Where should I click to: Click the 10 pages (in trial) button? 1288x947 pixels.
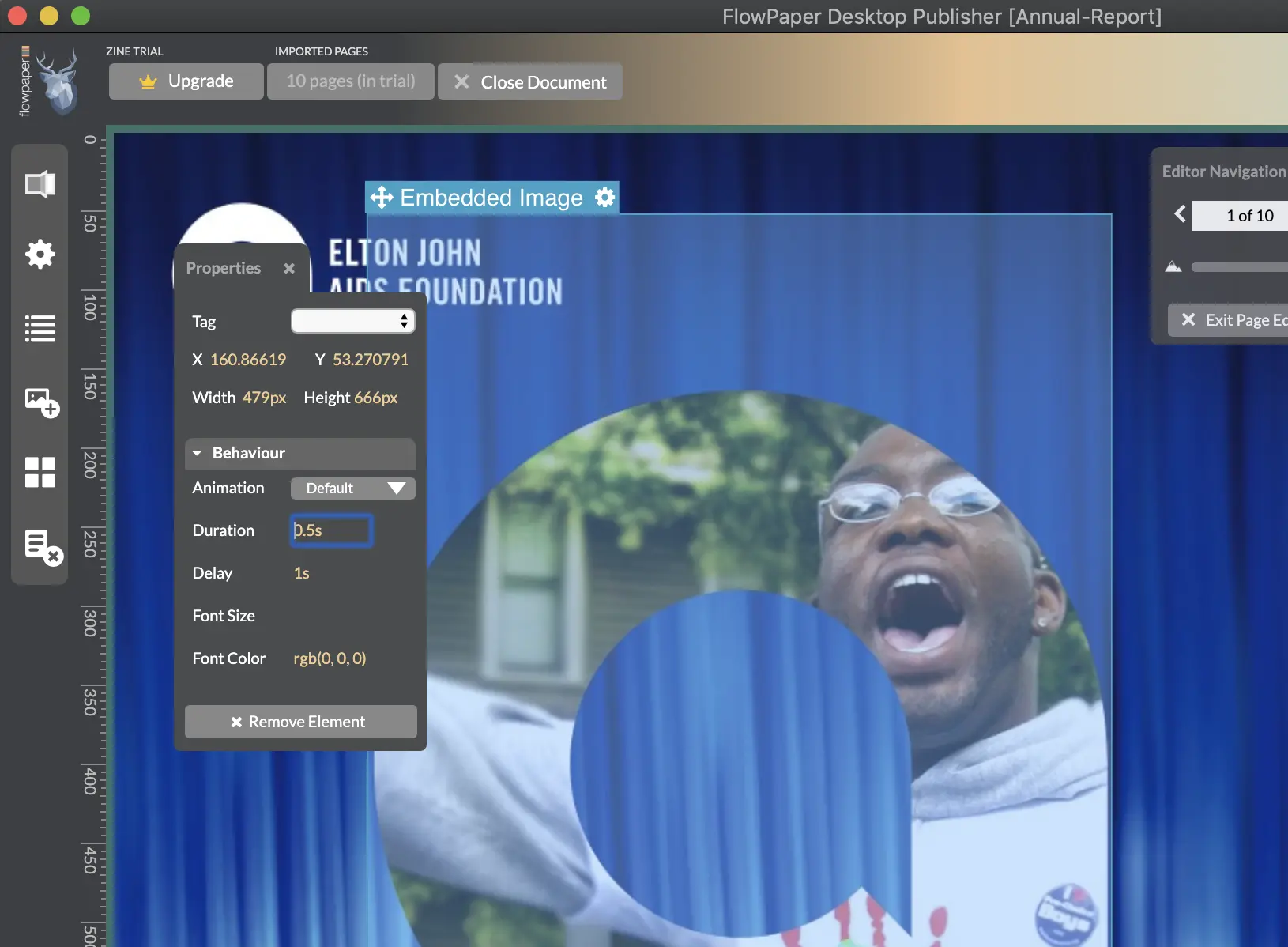[351, 81]
